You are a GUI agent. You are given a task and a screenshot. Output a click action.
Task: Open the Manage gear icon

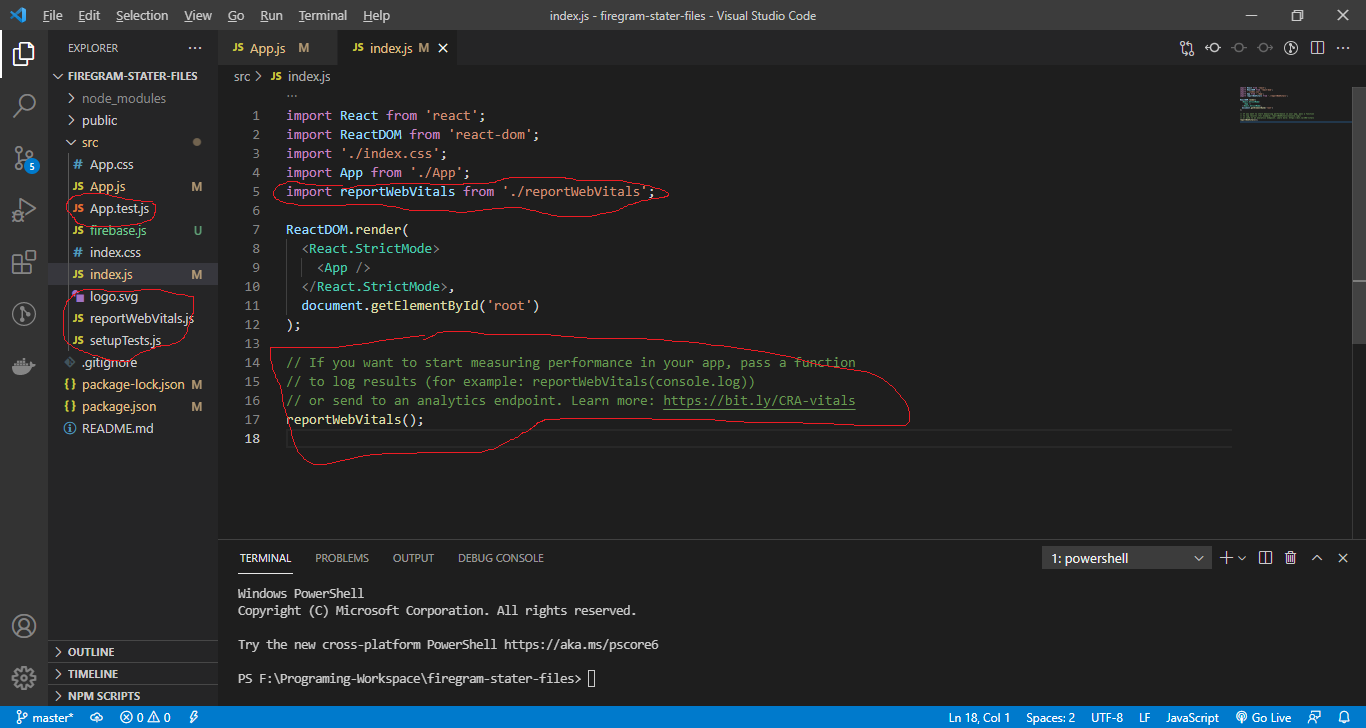24,677
